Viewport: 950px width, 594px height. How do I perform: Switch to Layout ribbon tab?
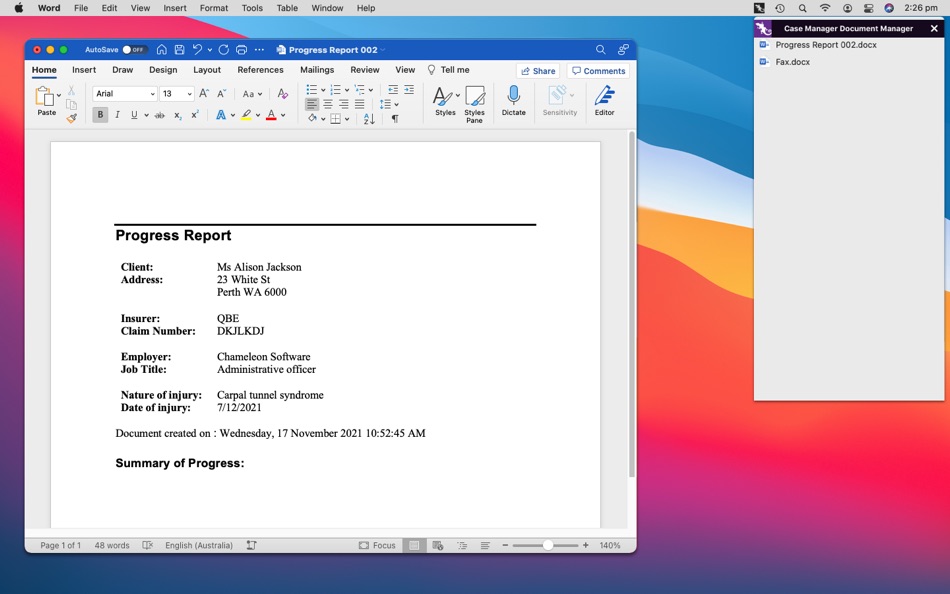pyautogui.click(x=207, y=70)
